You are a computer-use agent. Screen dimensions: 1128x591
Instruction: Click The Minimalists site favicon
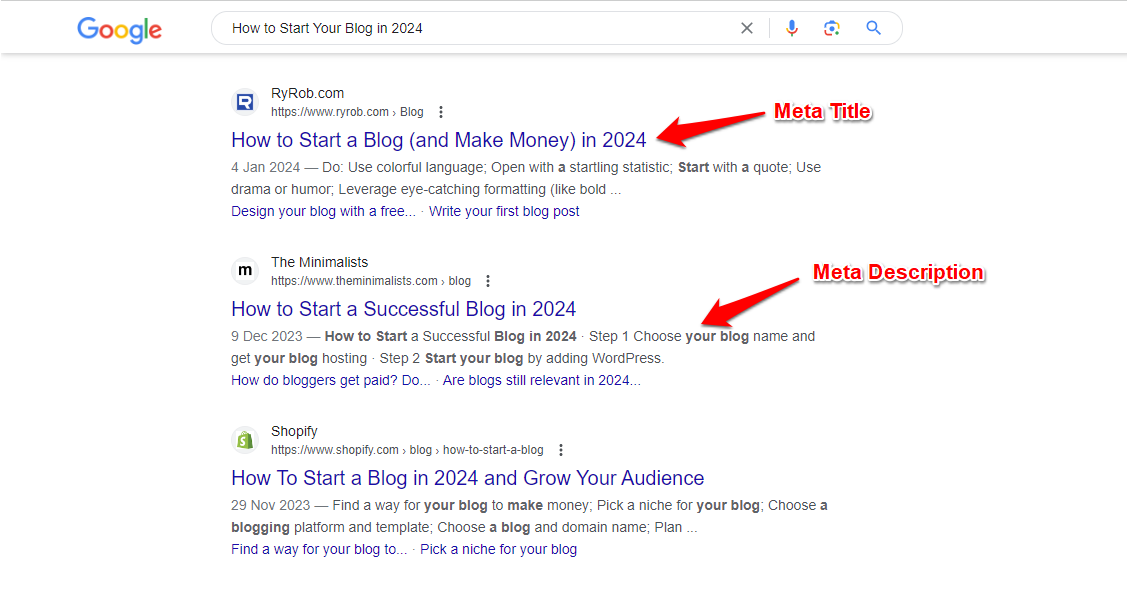coord(245,271)
